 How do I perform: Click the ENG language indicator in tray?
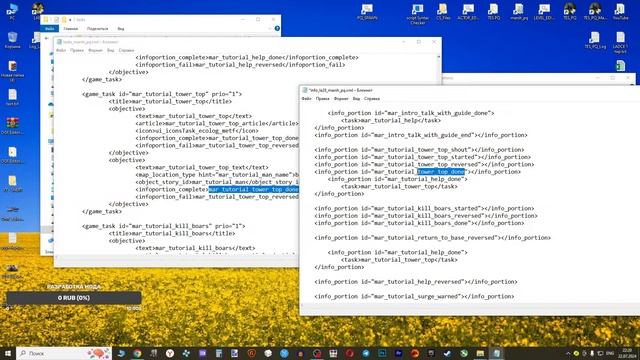point(610,353)
